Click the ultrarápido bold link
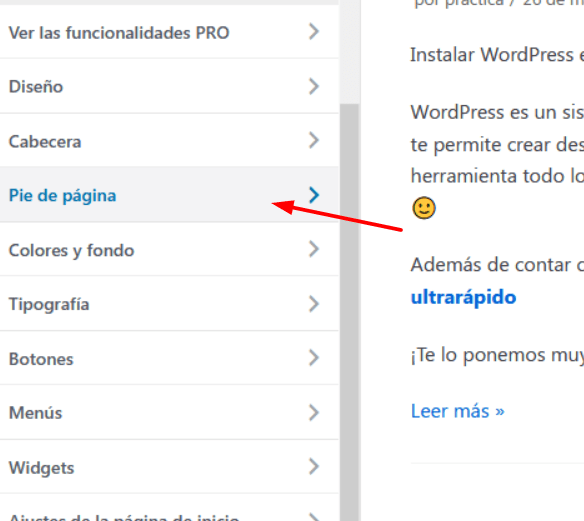Image resolution: width=584 pixels, height=521 pixels. tap(463, 298)
